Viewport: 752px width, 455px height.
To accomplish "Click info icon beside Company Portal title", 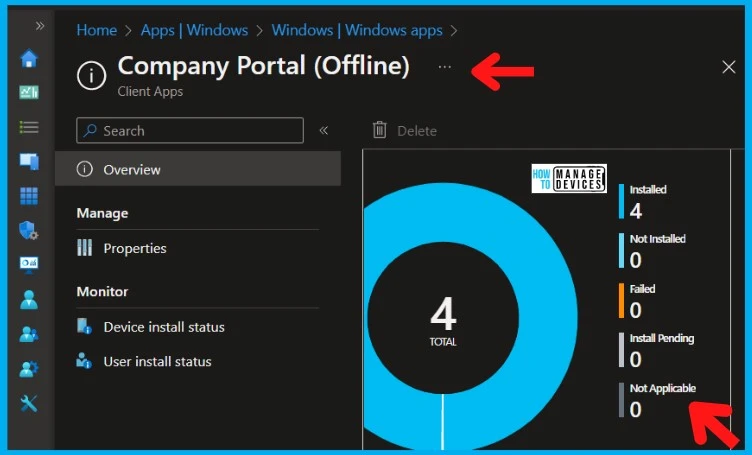I will coord(91,75).
